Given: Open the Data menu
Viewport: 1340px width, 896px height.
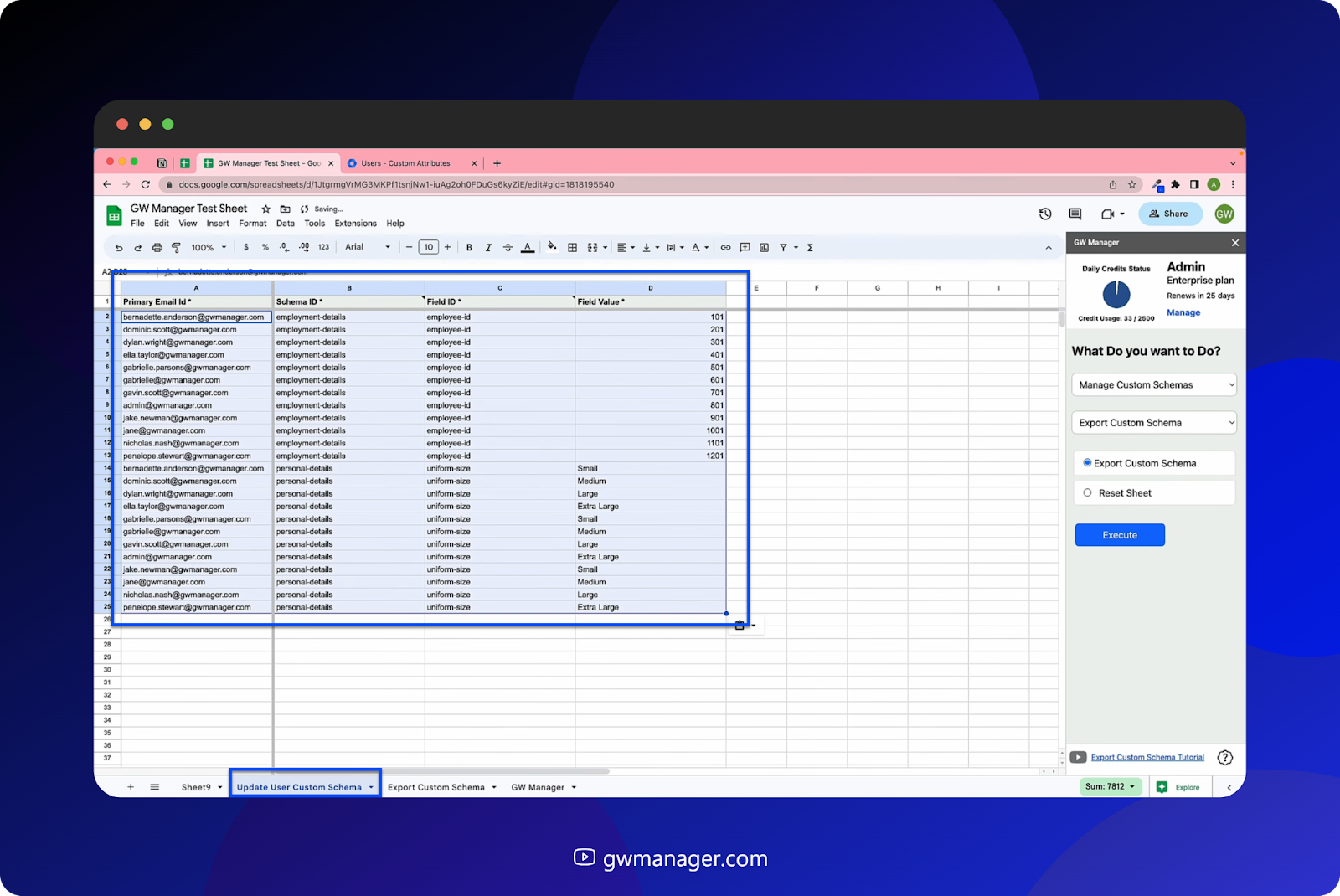Looking at the screenshot, I should (286, 224).
